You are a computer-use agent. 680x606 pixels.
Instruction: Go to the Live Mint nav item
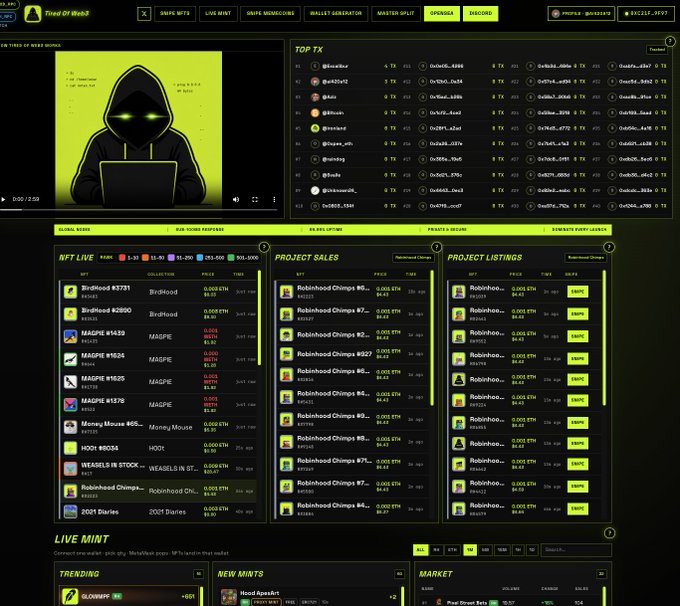click(218, 13)
